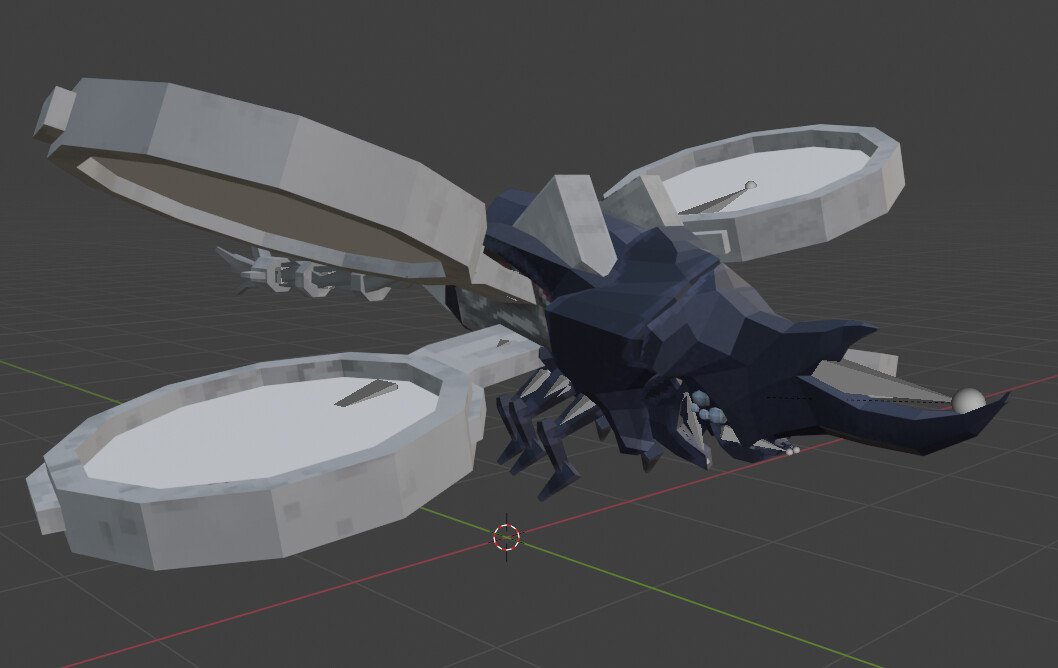Image resolution: width=1058 pixels, height=668 pixels.
Task: Click the white sphere at the mandible tip
Action: [967, 400]
